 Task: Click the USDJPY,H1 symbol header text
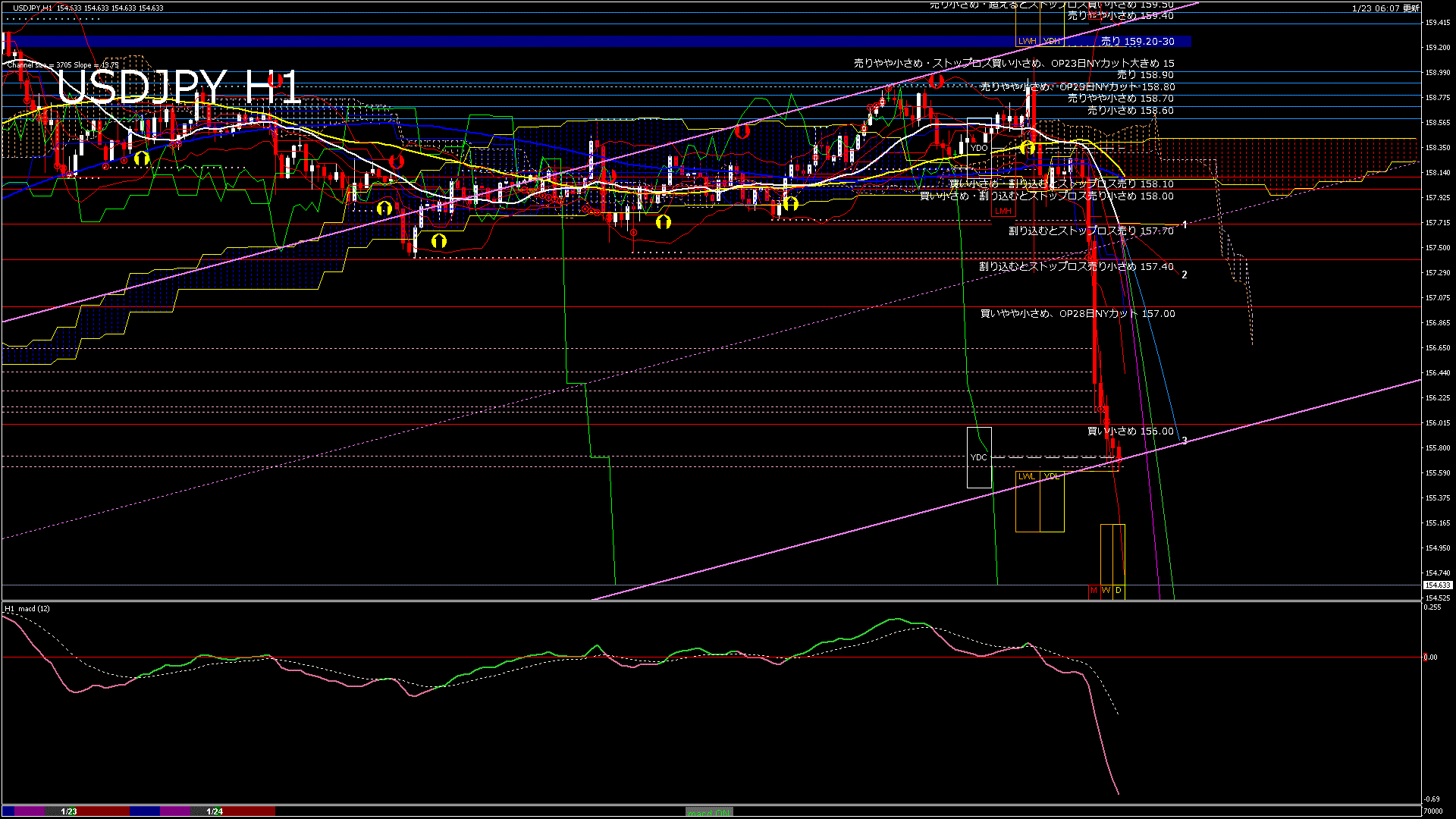[33, 8]
